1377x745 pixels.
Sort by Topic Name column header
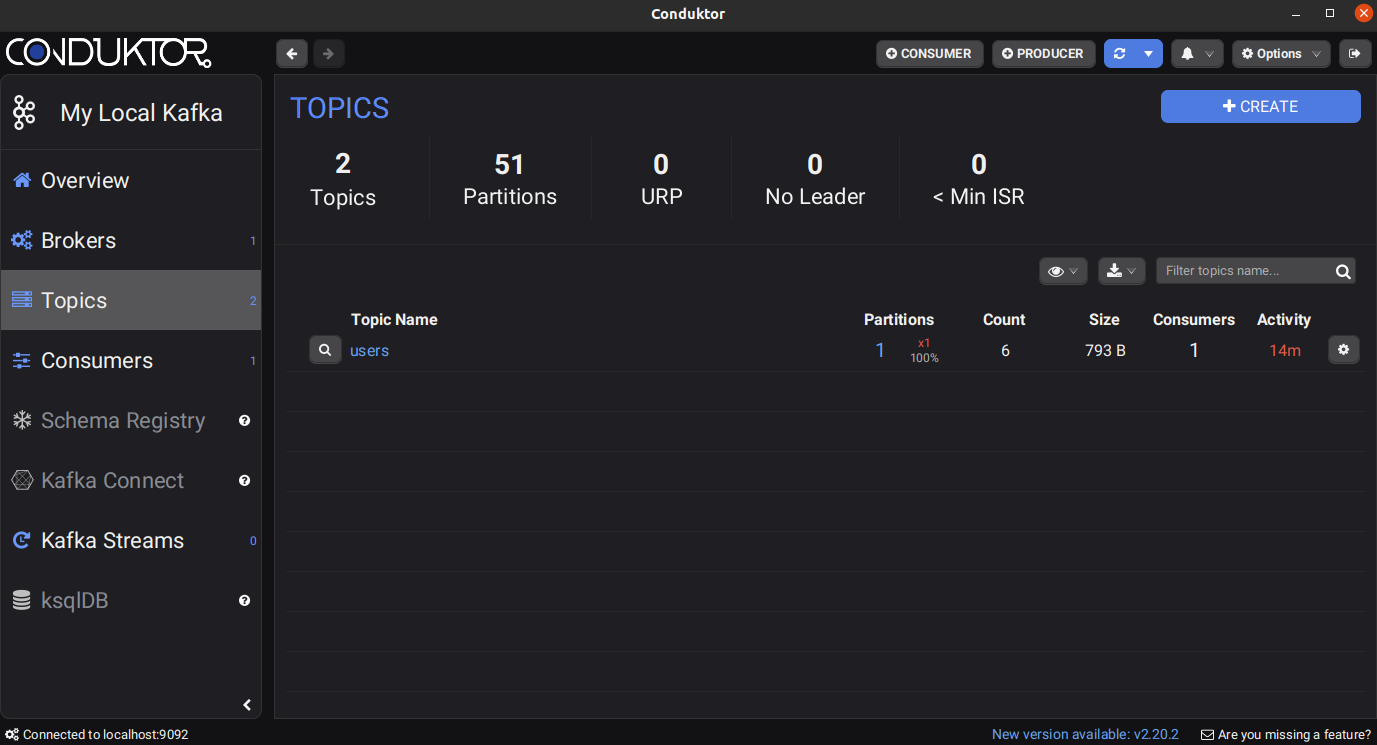394,320
